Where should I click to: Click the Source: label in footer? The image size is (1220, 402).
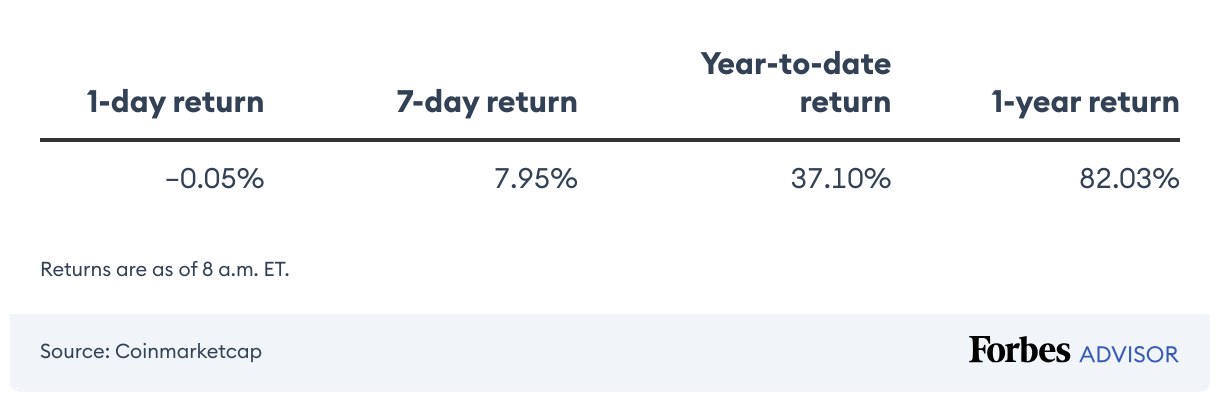(x=73, y=352)
